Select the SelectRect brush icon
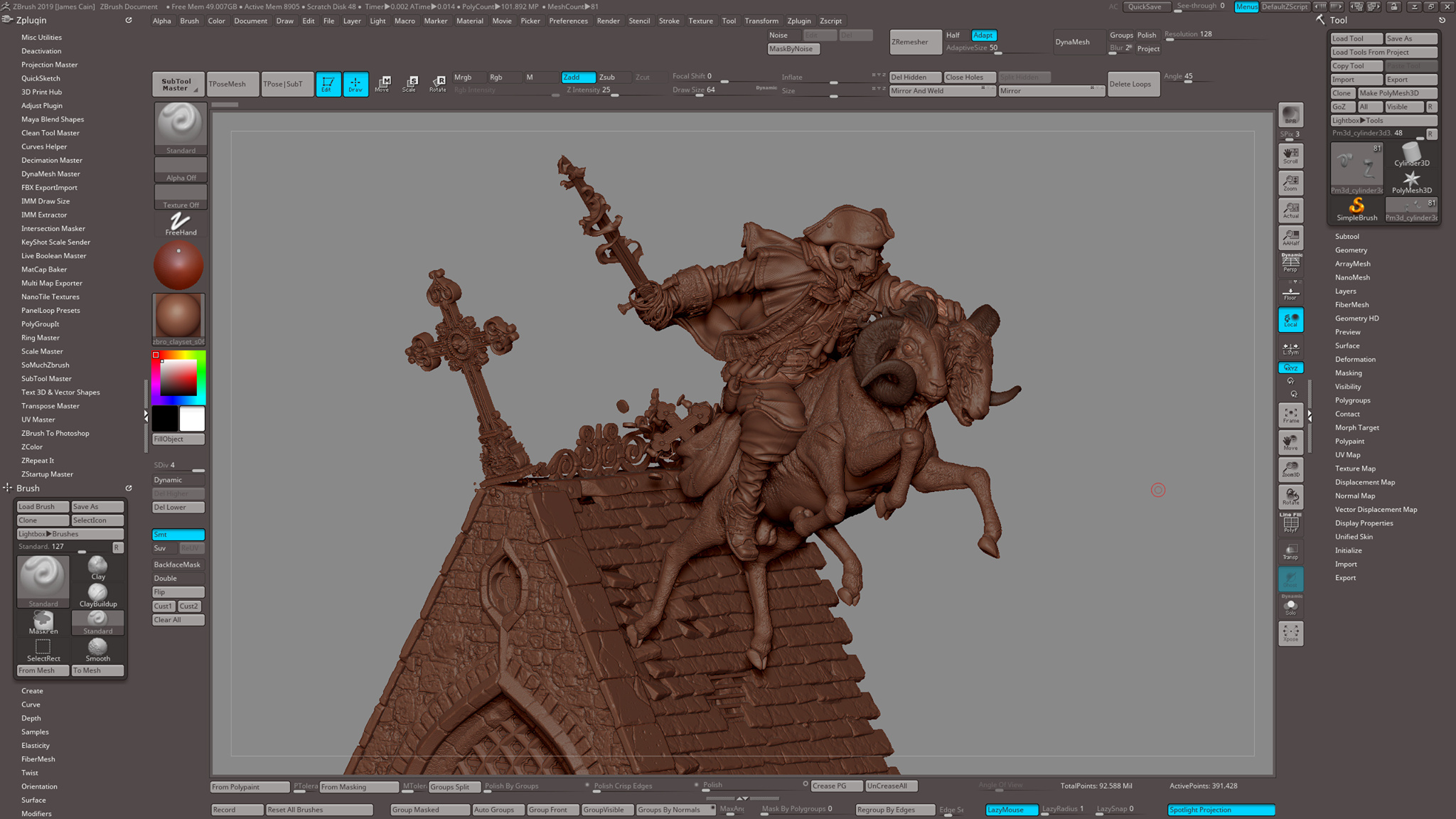This screenshot has height=819, width=1456. 43,650
